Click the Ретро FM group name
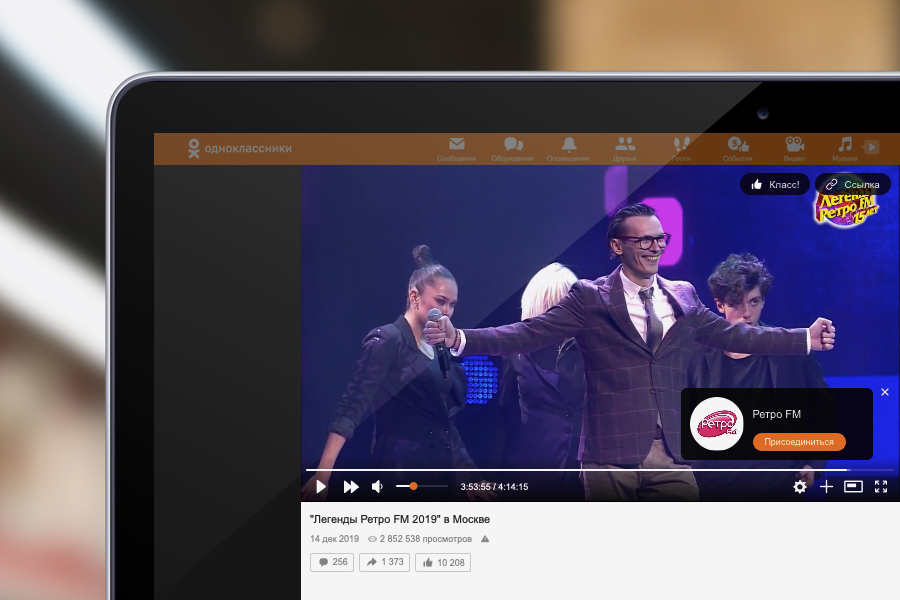 click(776, 414)
